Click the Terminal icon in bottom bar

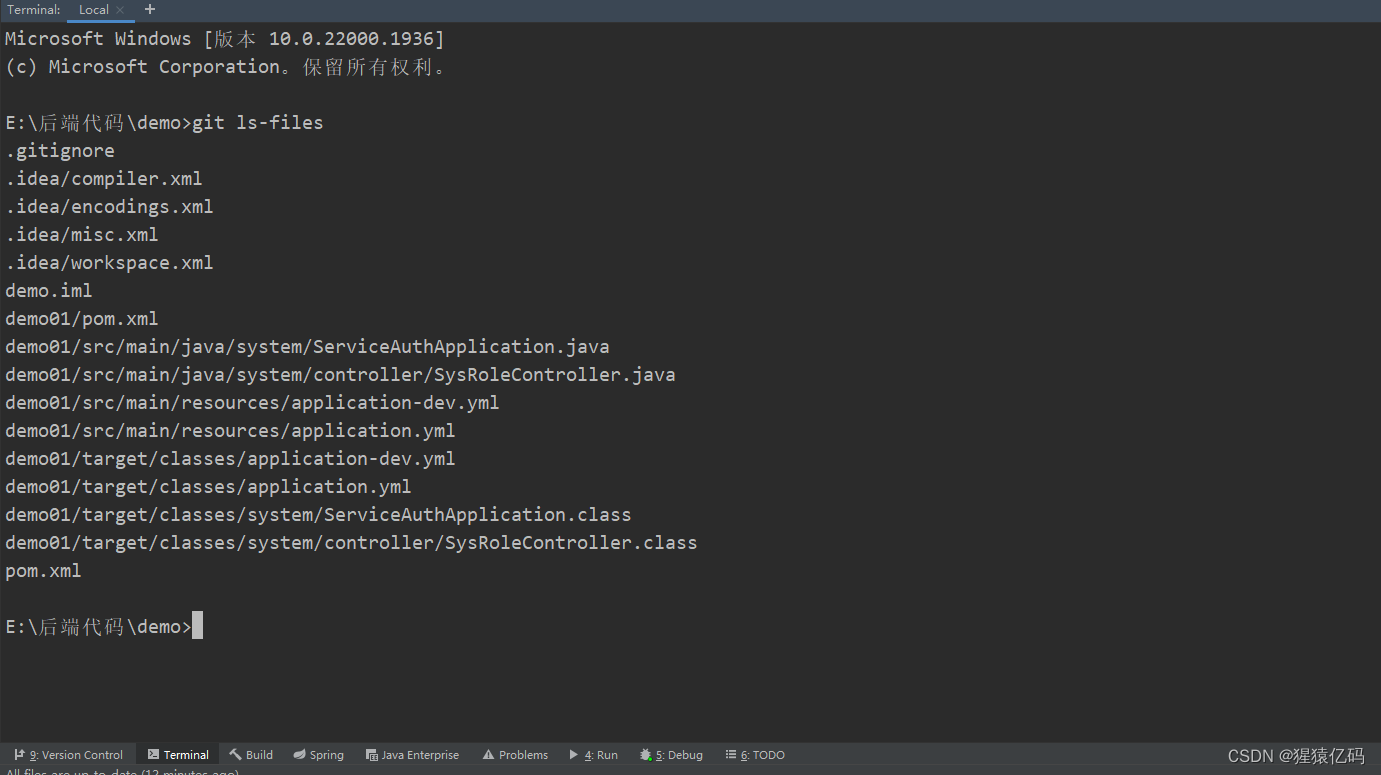click(153, 755)
